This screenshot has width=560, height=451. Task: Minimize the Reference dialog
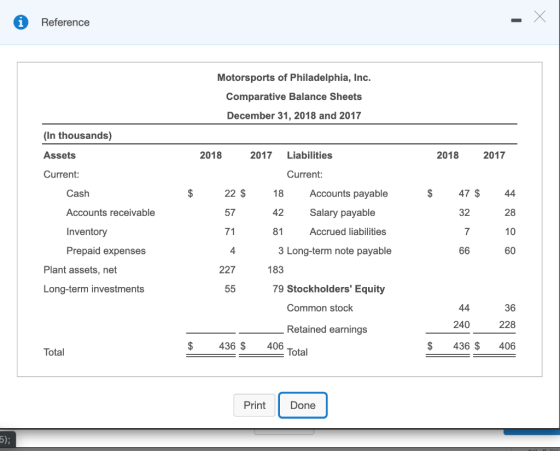[516, 21]
